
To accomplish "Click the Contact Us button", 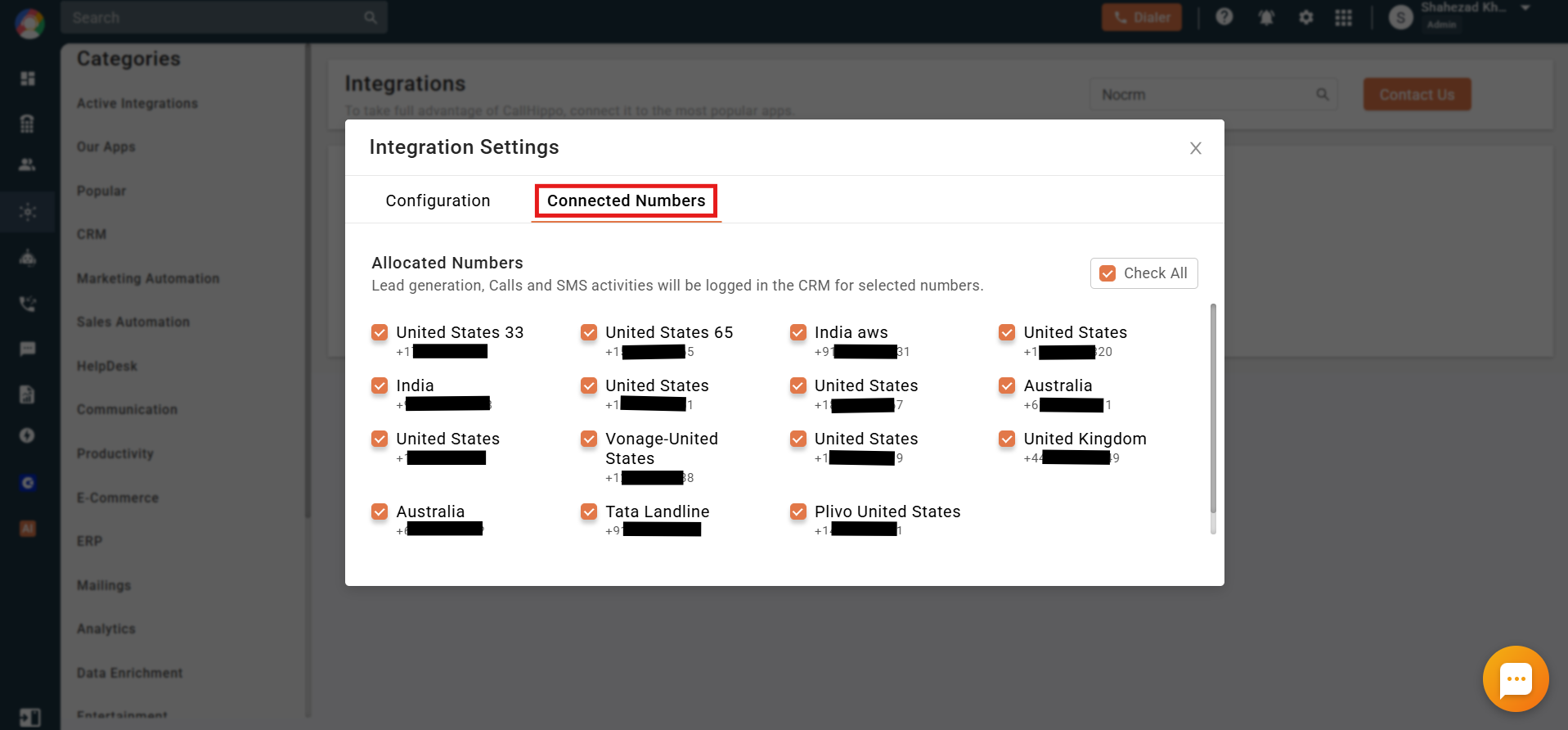I will click(1417, 94).
